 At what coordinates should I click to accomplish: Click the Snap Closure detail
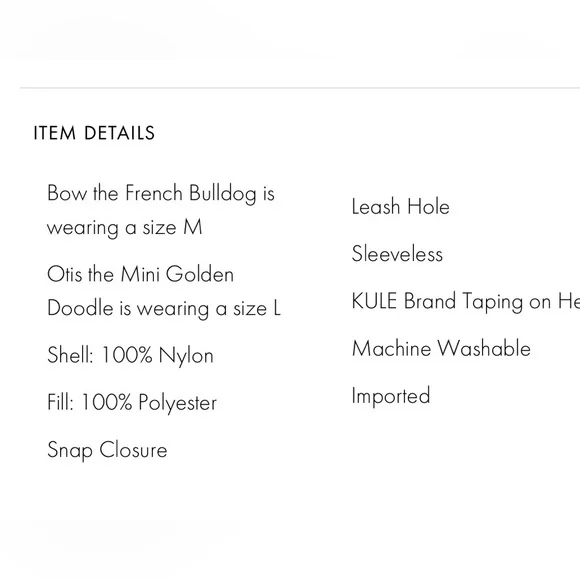(107, 450)
